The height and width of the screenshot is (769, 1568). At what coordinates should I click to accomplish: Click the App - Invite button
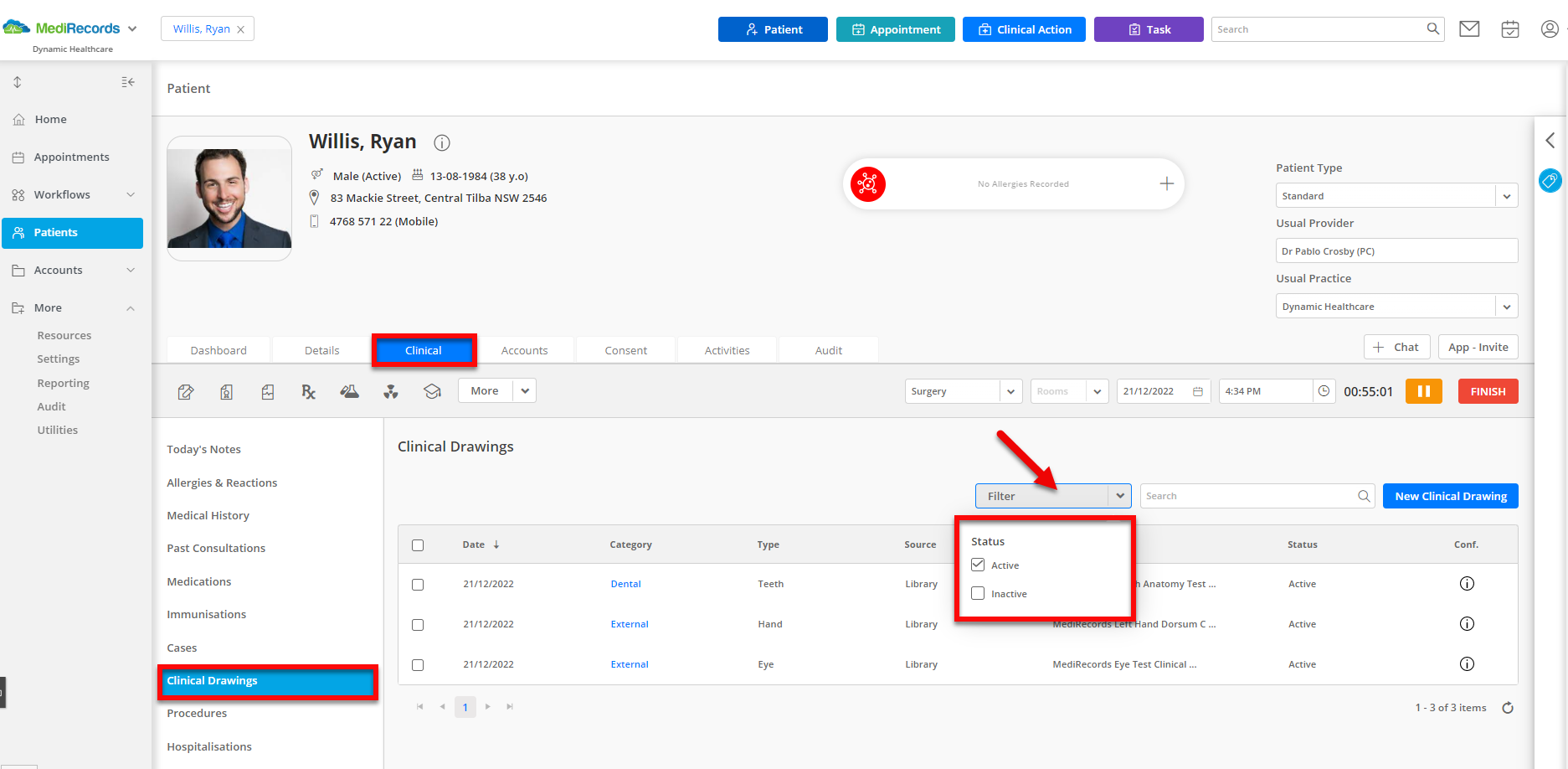1478,347
